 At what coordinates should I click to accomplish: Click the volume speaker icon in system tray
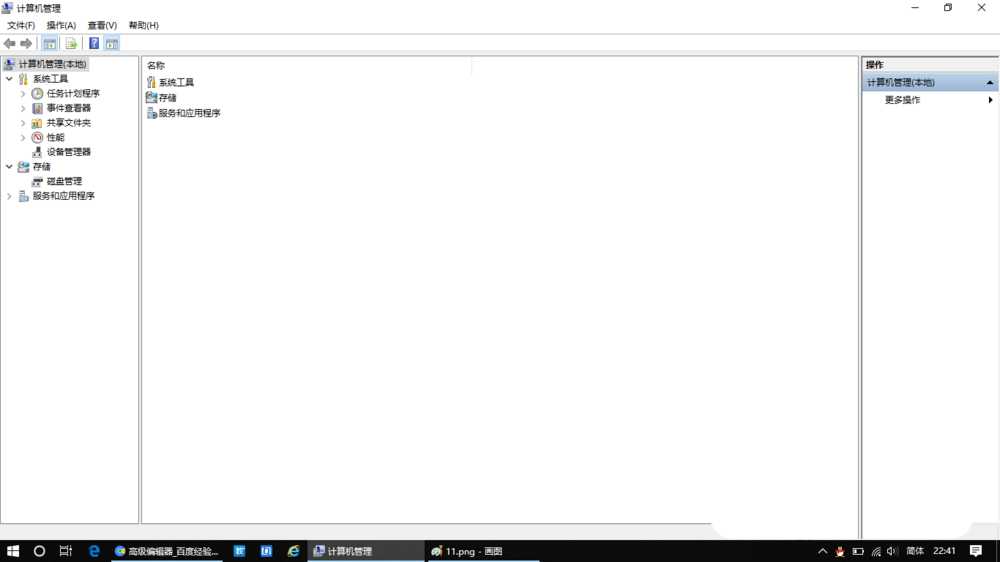[892, 551]
